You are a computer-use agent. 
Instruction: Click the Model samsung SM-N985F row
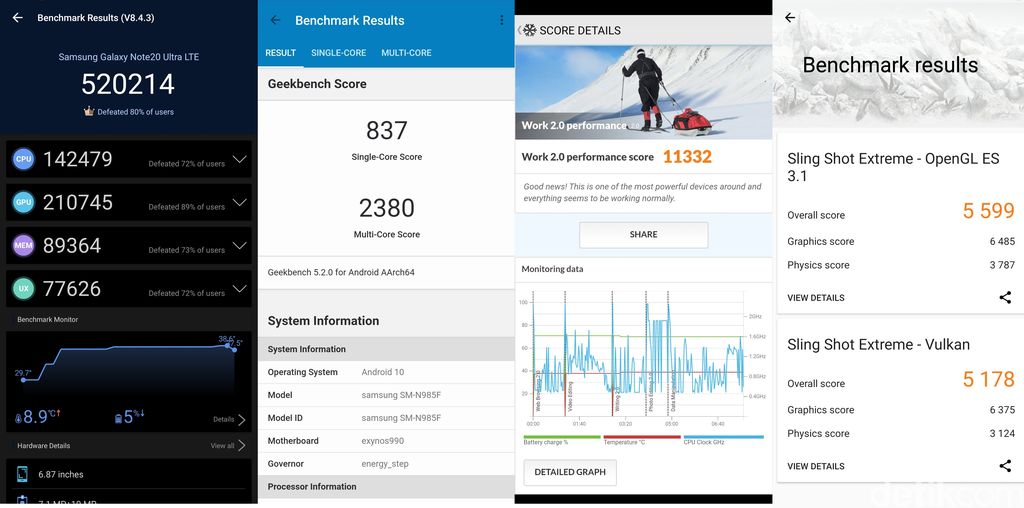(386, 395)
